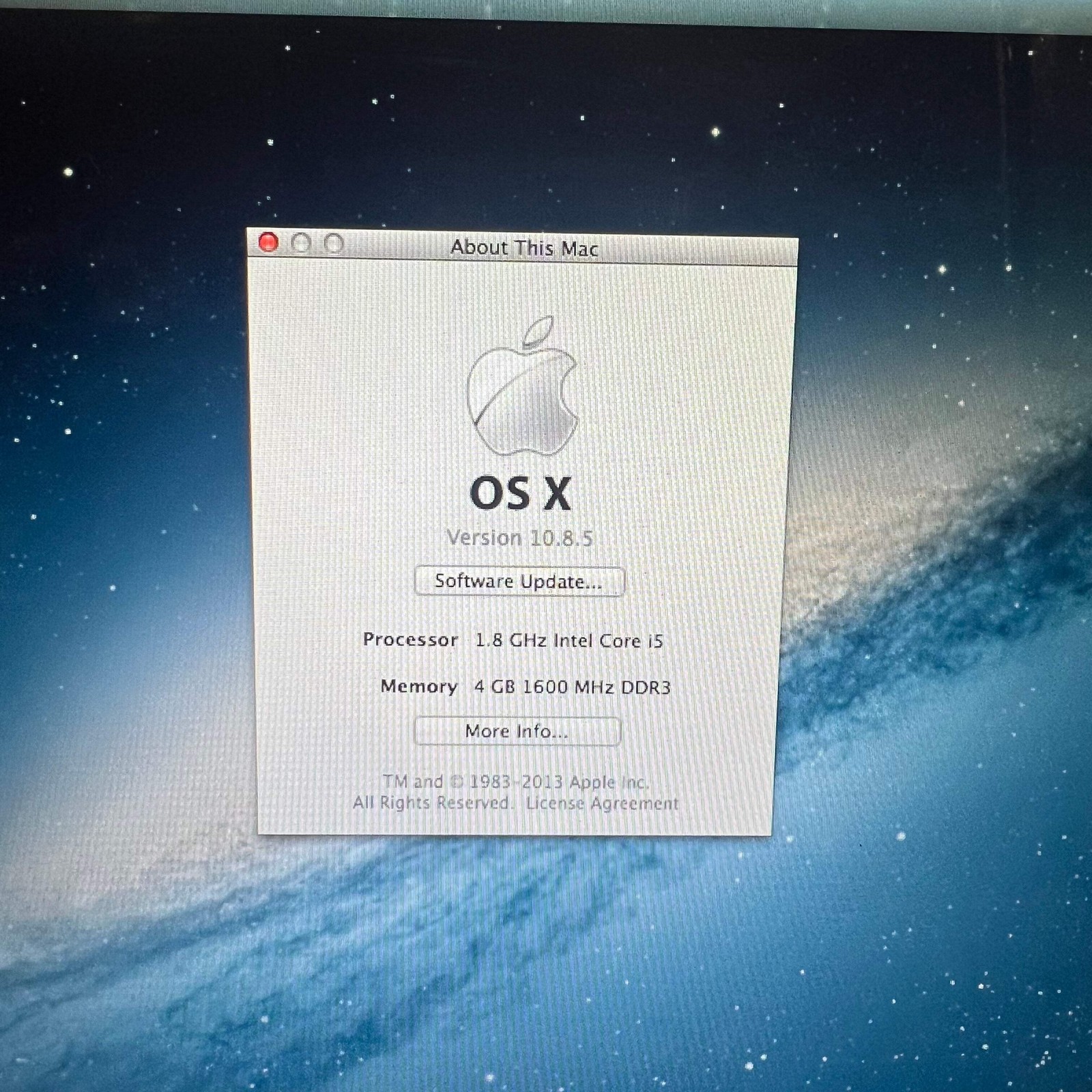Open the License Agreement link
The width and height of the screenshot is (1092, 1092).
[602, 803]
